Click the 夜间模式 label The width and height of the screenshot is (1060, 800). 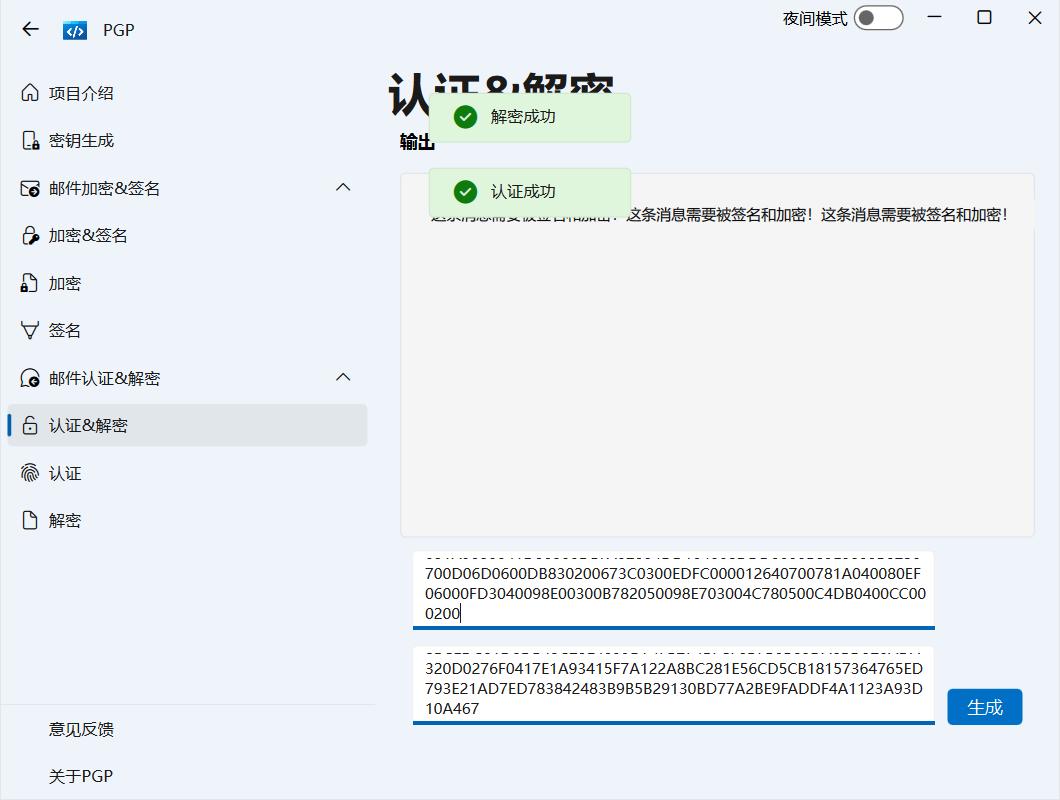tap(815, 19)
